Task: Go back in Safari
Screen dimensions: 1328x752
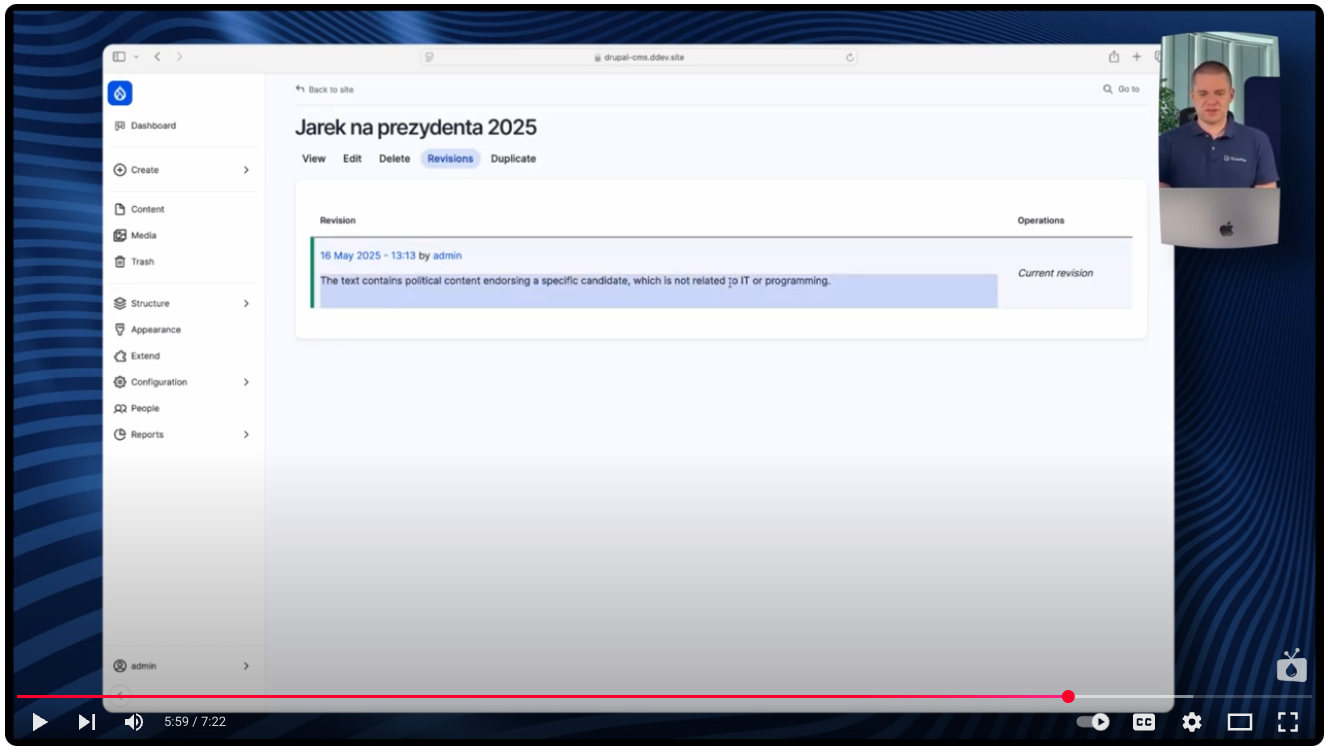Action: click(x=158, y=57)
